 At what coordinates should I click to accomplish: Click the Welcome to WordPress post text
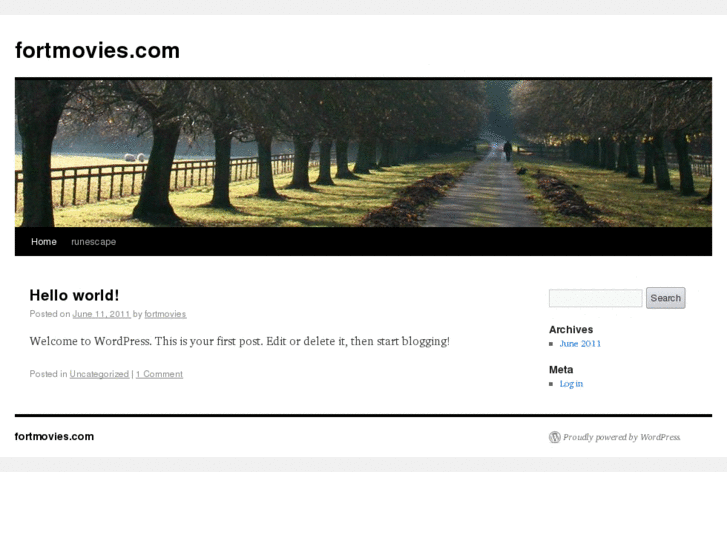[x=239, y=341]
